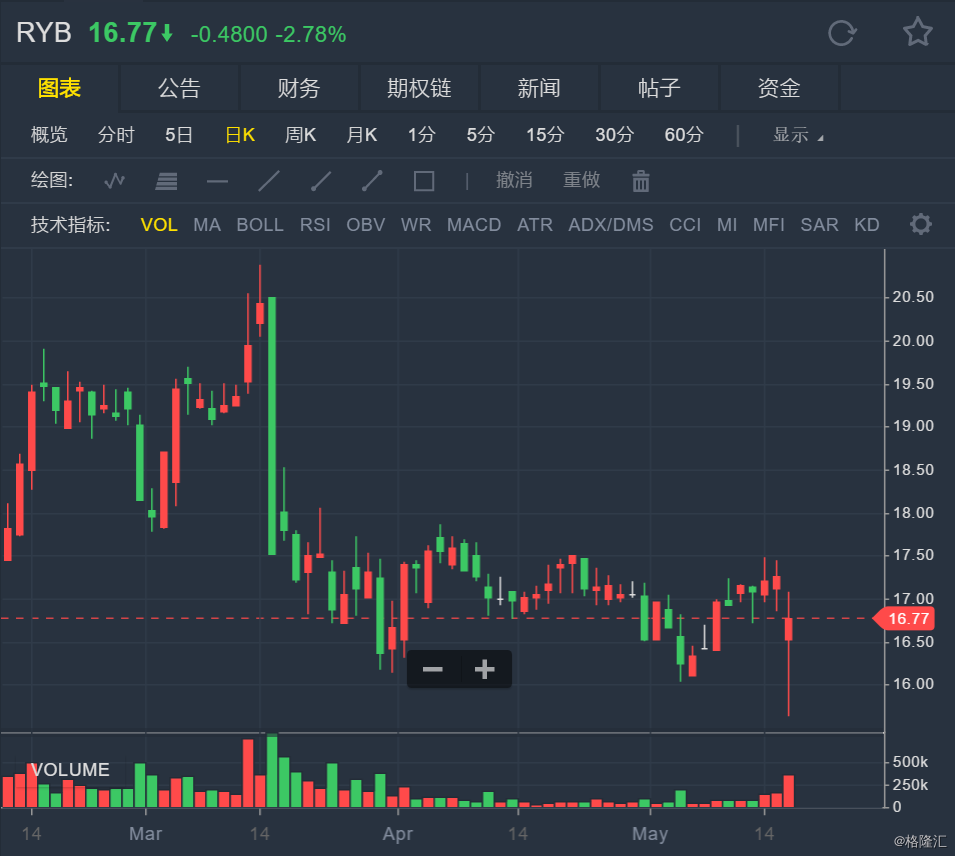Toggle the KD indicator
Image resolution: width=955 pixels, height=856 pixels.
867,225
